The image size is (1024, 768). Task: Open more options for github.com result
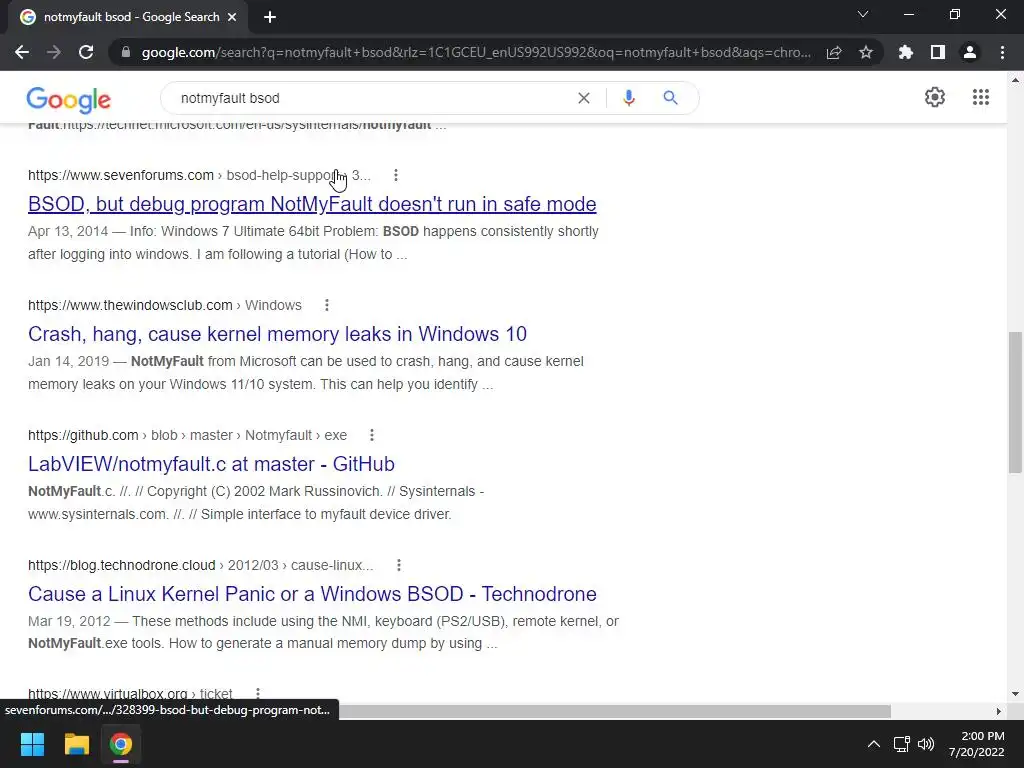click(x=372, y=435)
